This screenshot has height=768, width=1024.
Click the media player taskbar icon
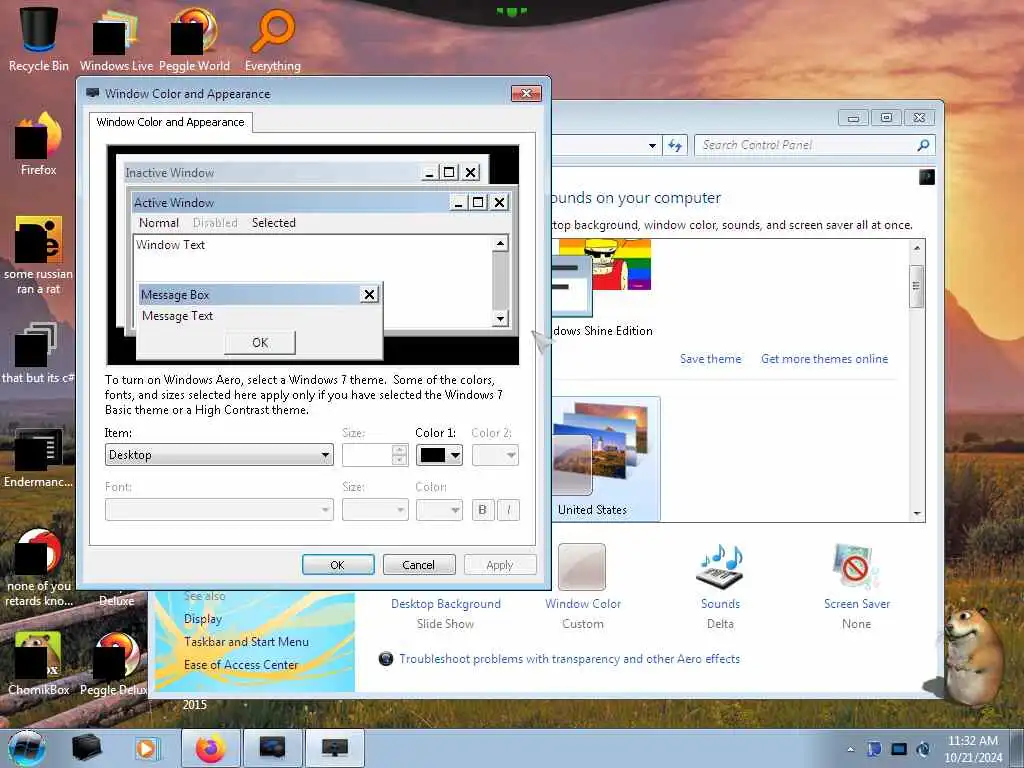147,748
